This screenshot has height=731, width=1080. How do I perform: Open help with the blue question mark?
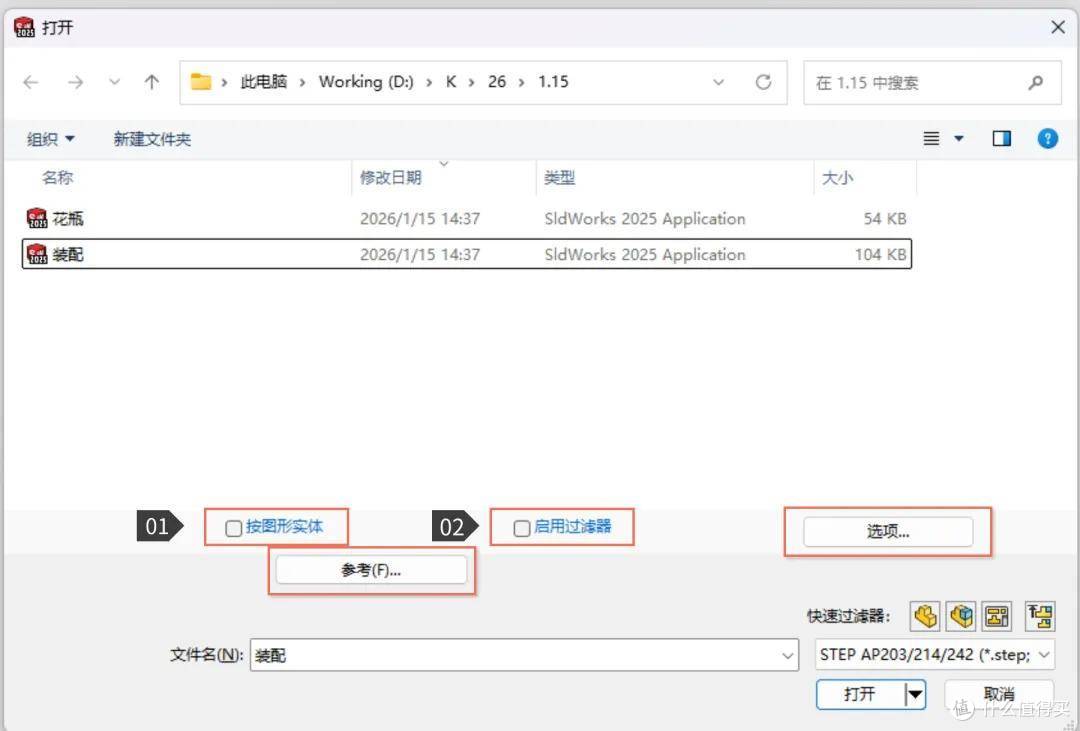pos(1048,139)
